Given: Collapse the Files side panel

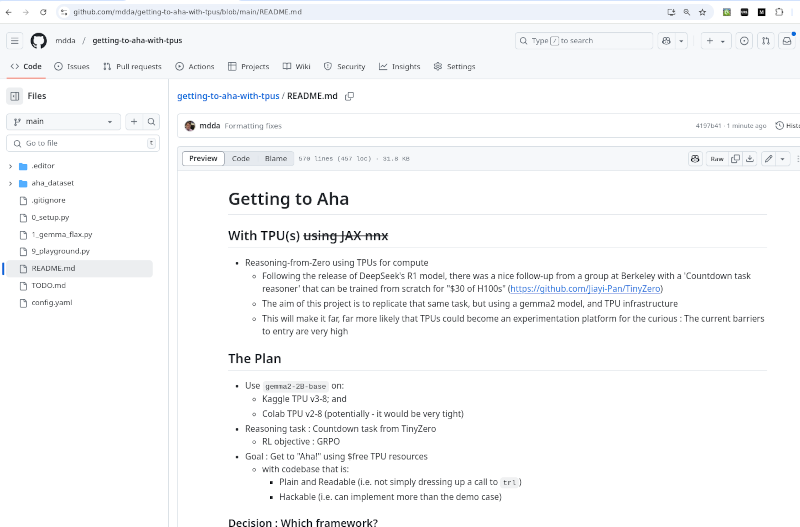Looking at the screenshot, I should pyautogui.click(x=15, y=96).
